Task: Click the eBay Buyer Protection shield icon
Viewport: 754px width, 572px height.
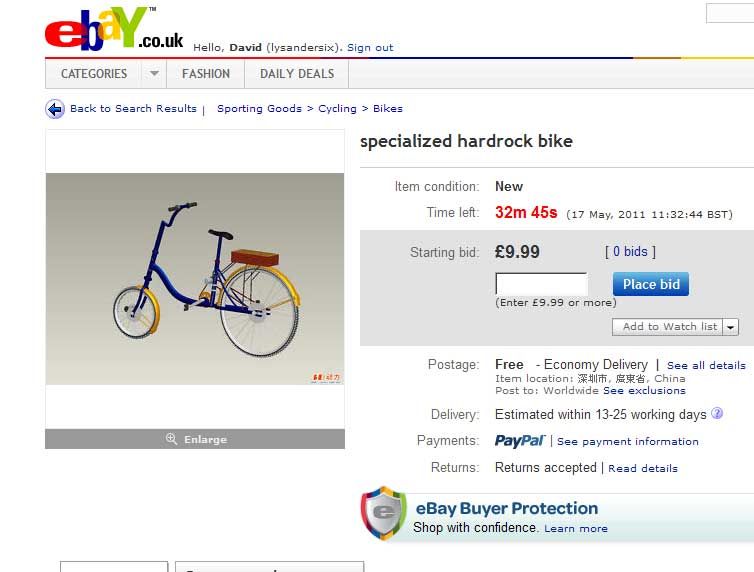Action: [384, 513]
